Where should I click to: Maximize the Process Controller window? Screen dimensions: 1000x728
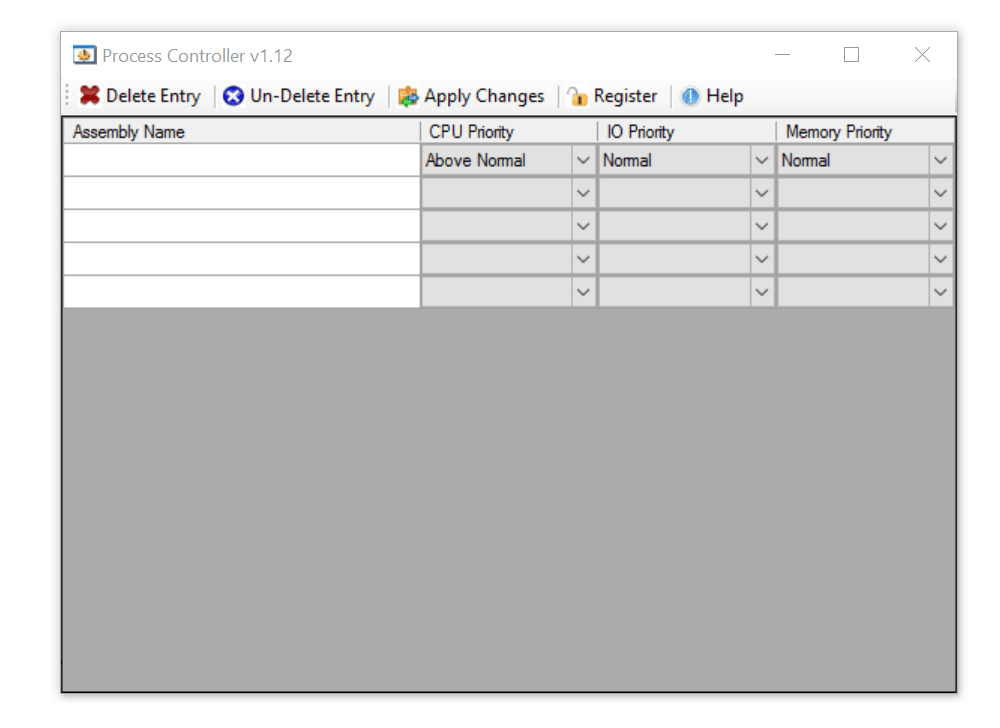851,55
